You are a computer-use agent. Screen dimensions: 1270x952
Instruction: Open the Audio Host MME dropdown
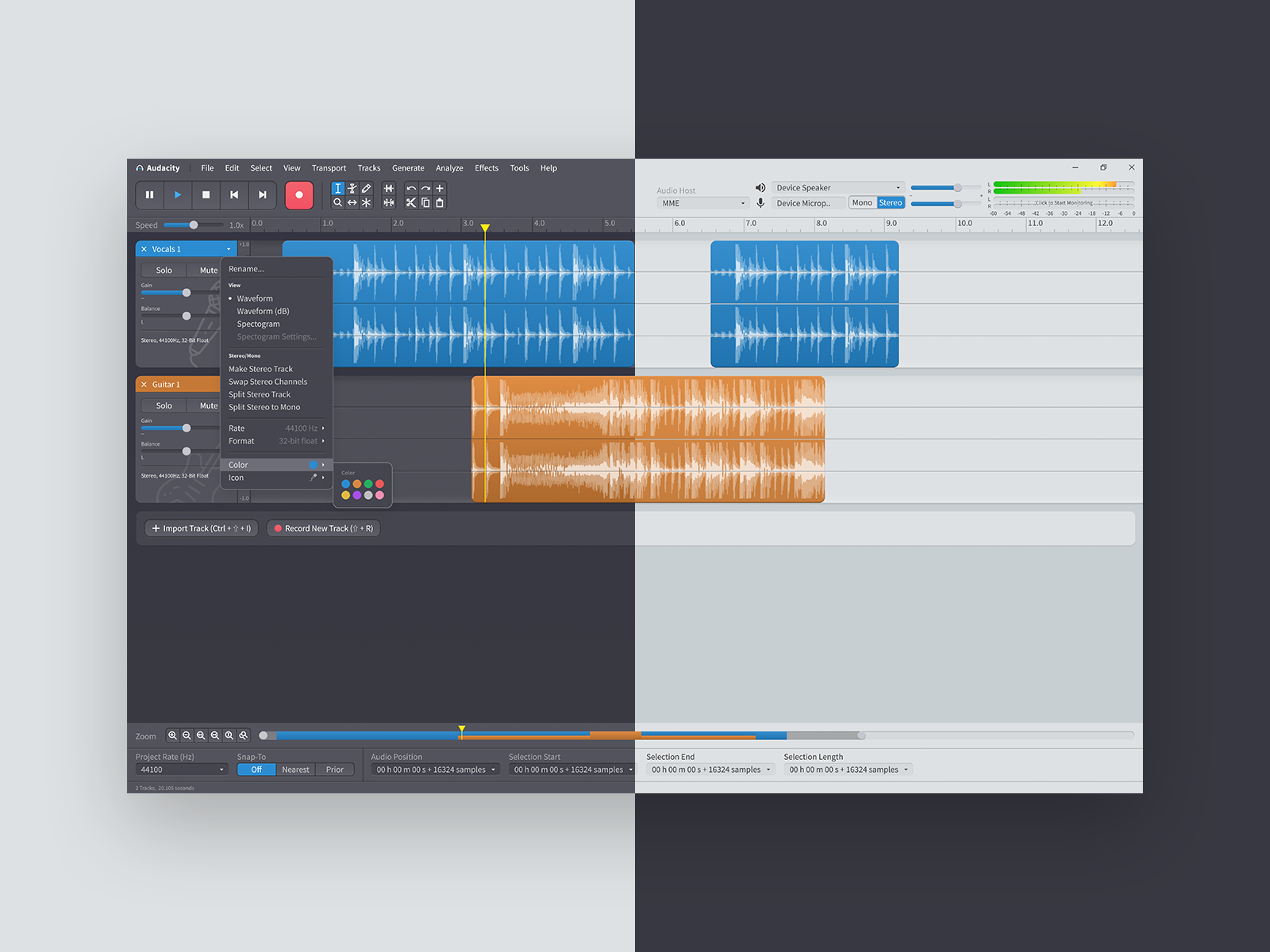pos(703,203)
